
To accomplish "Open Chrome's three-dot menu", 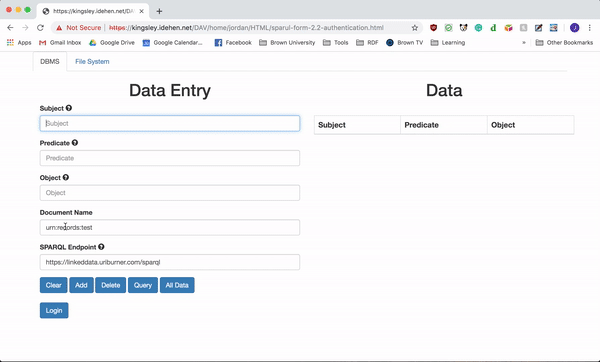I will click(590, 28).
